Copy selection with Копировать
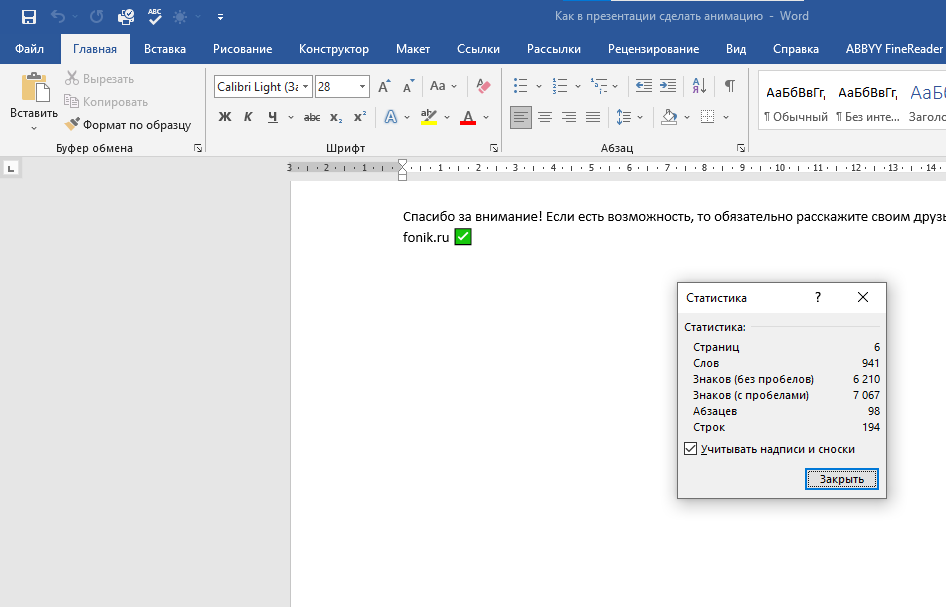 pyautogui.click(x=106, y=101)
